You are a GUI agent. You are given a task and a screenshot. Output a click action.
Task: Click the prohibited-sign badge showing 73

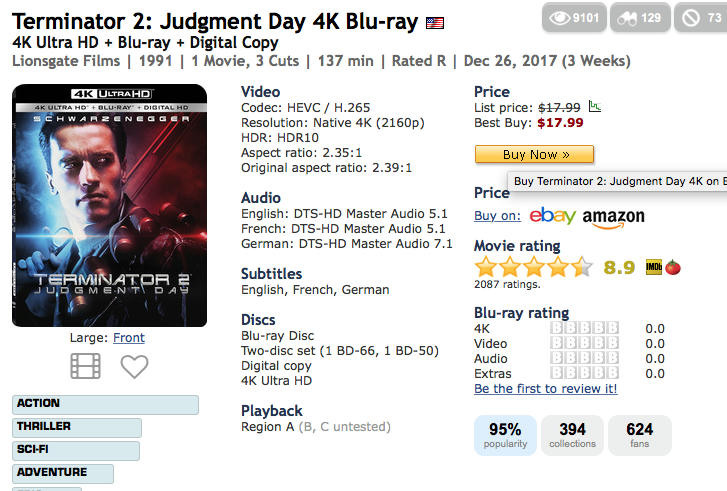click(701, 18)
